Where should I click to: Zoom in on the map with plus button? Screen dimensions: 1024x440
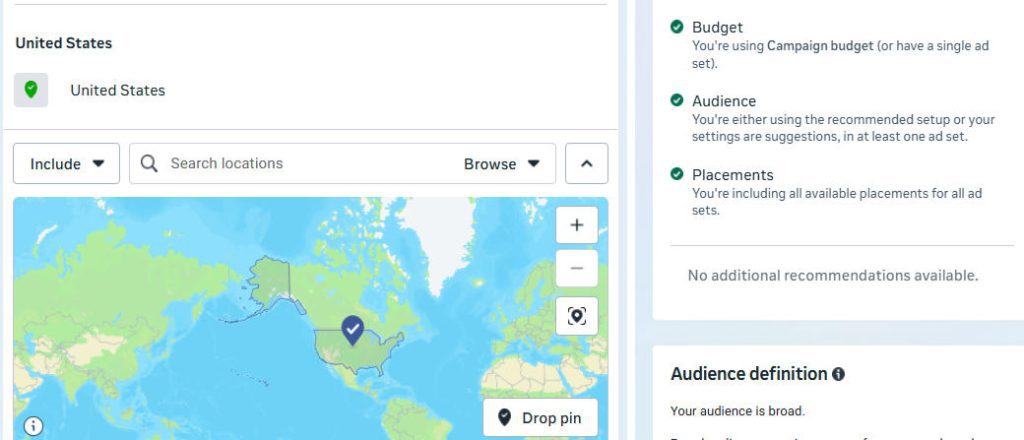pos(577,225)
